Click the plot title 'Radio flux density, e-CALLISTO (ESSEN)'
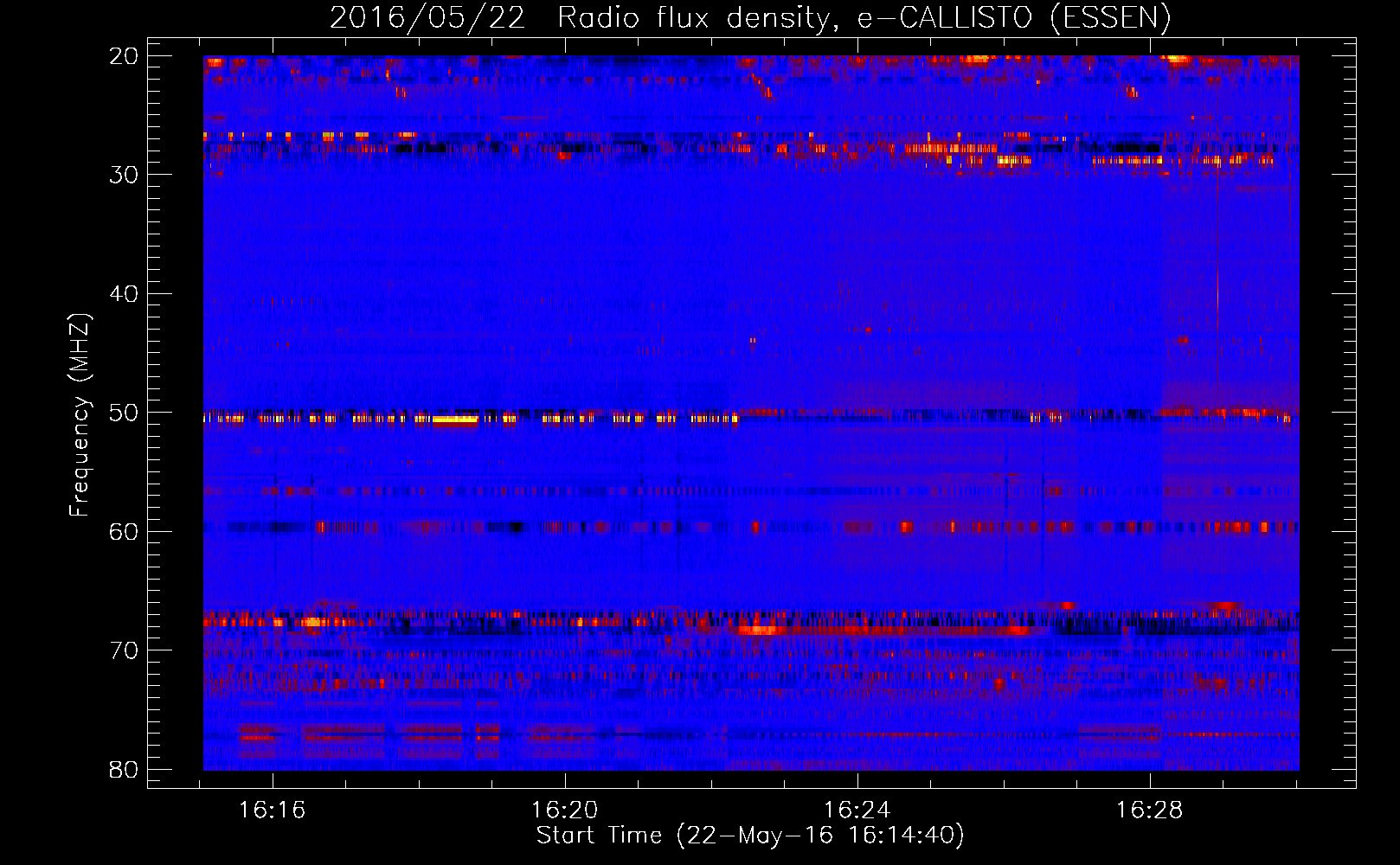Screen dimensions: 1400x865 pyautogui.click(x=864, y=18)
